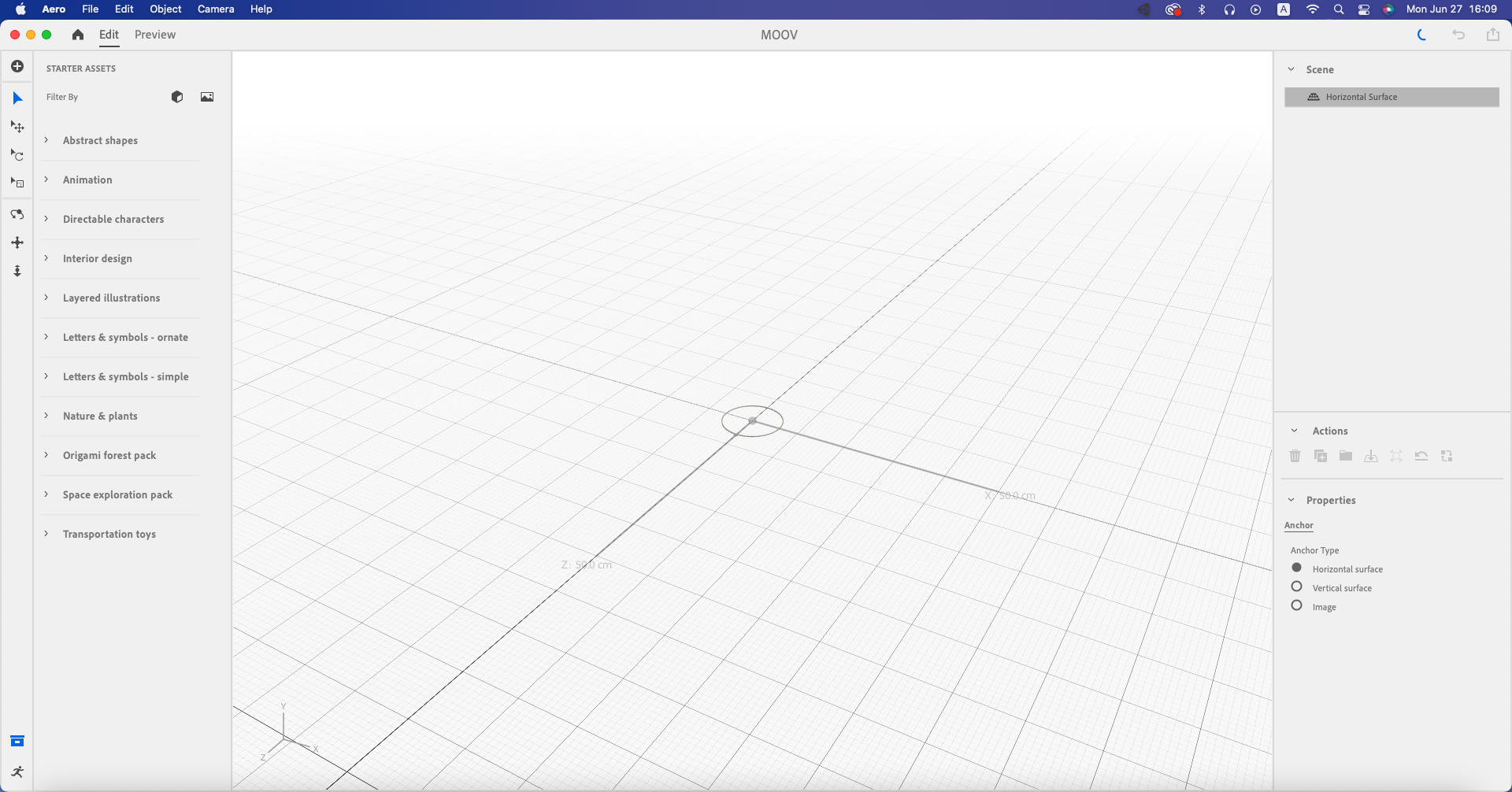The height and width of the screenshot is (792, 1512).
Task: Switch to the Preview mode tab
Action: pyautogui.click(x=155, y=35)
